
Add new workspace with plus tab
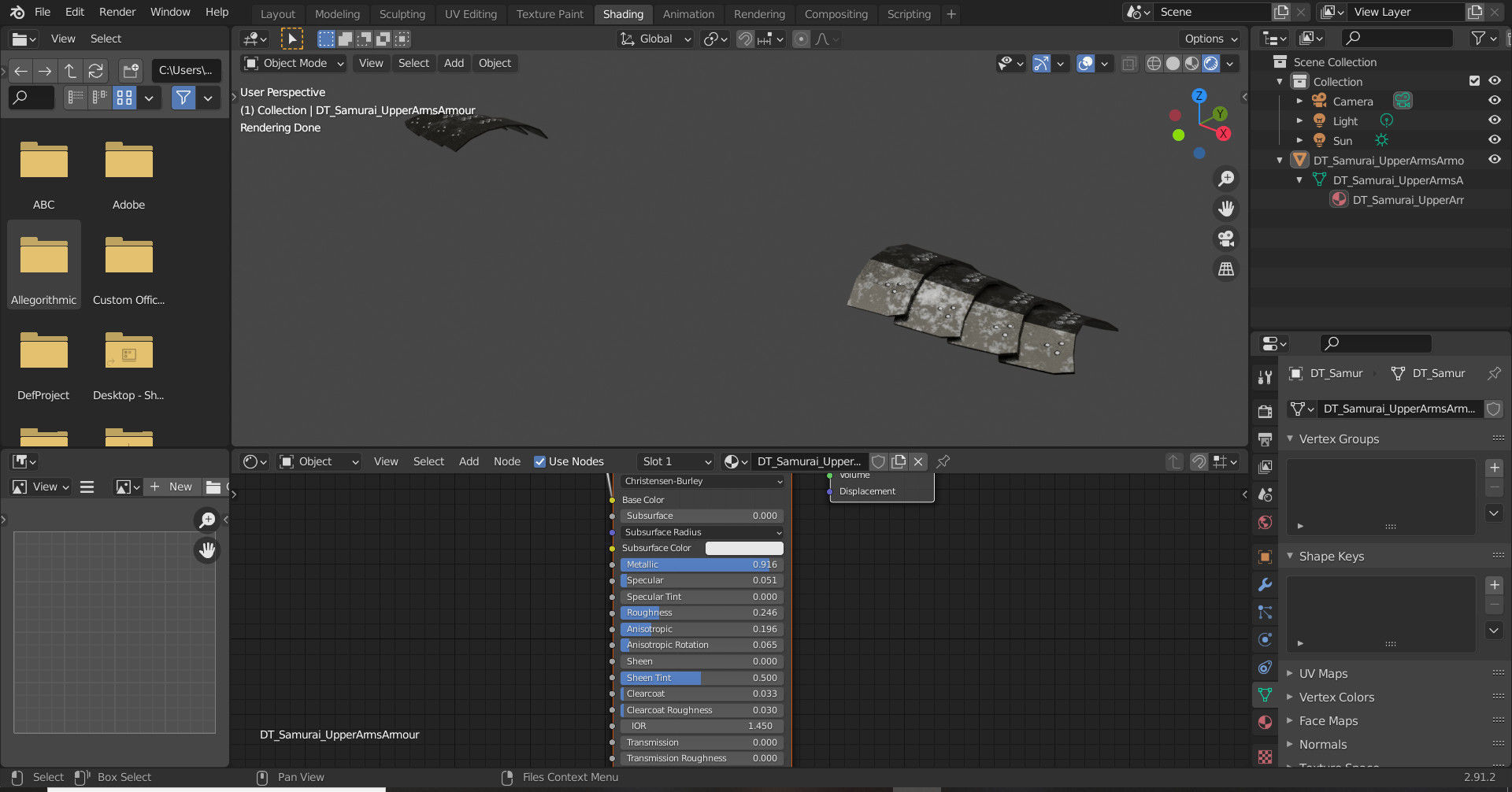951,14
